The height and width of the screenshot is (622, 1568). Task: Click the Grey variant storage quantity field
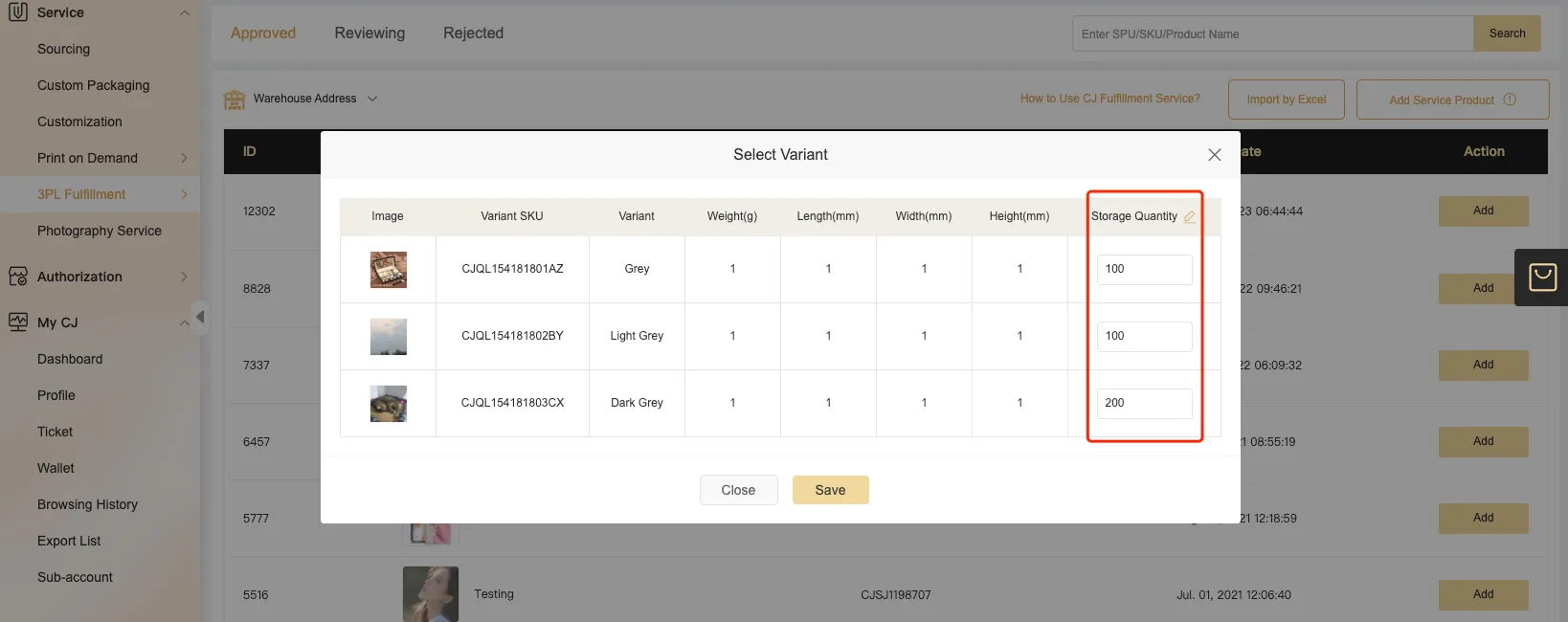(1144, 269)
